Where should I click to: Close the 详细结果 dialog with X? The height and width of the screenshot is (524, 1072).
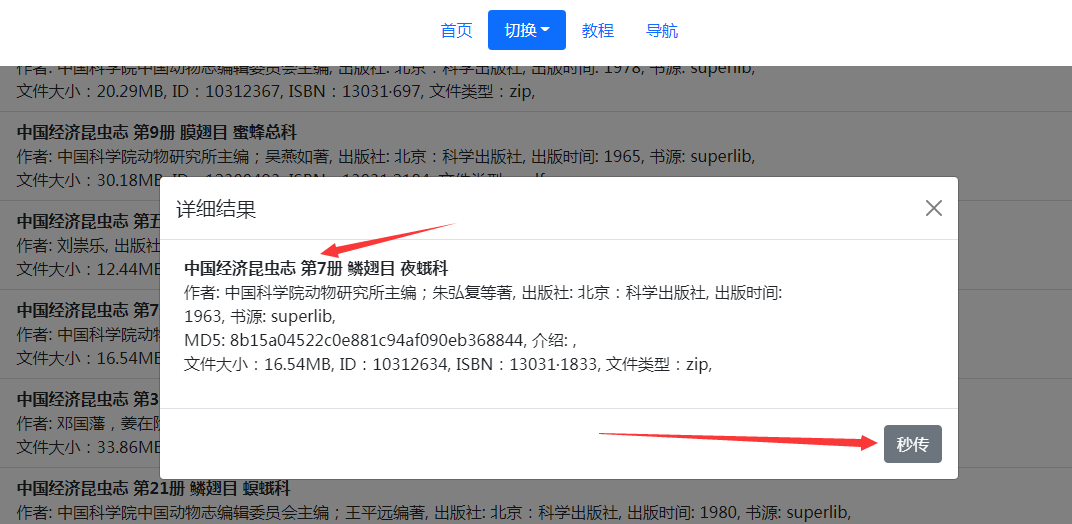[933, 208]
